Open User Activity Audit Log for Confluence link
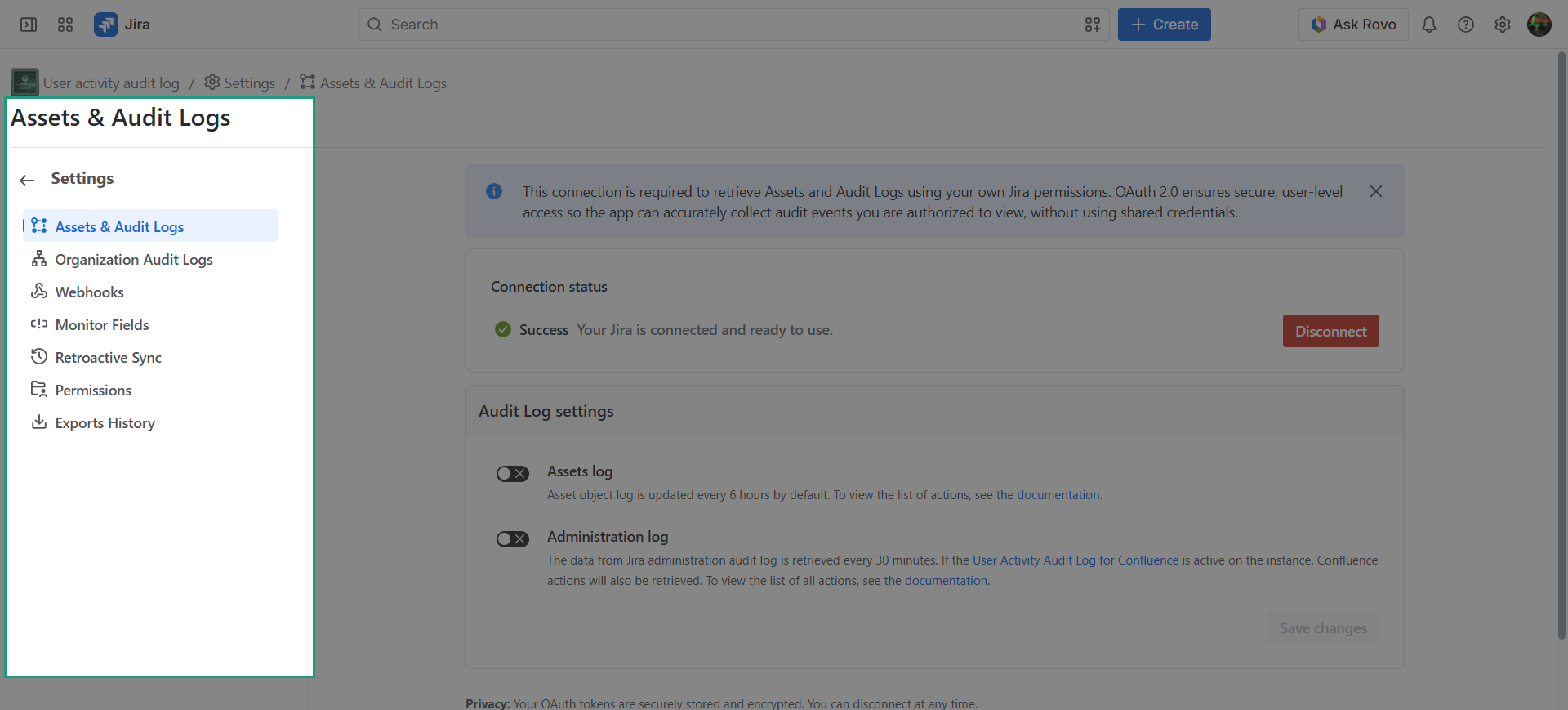This screenshot has width=1568, height=710. coord(1075,560)
